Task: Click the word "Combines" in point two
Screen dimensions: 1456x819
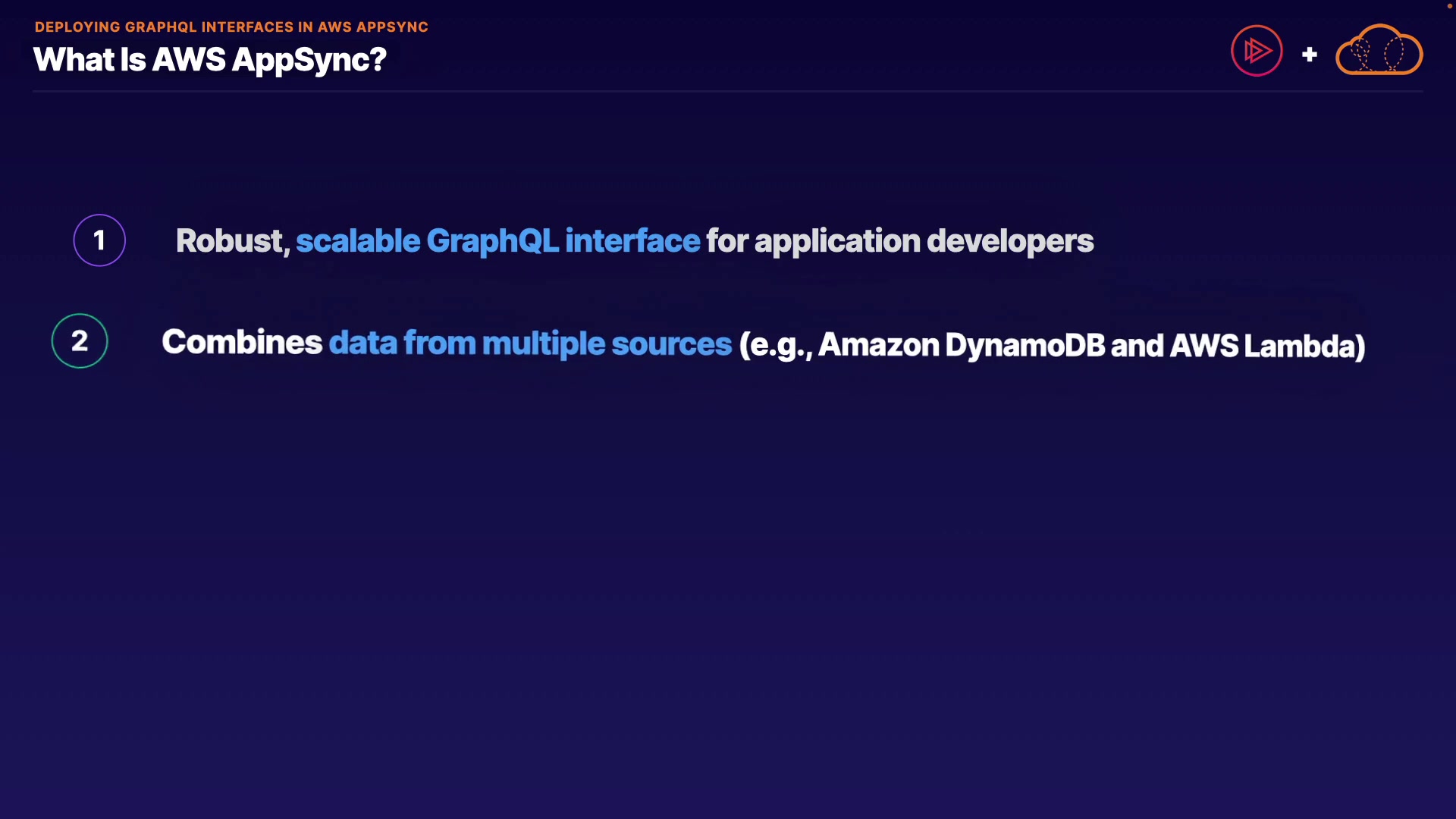Action: pyautogui.click(x=242, y=342)
